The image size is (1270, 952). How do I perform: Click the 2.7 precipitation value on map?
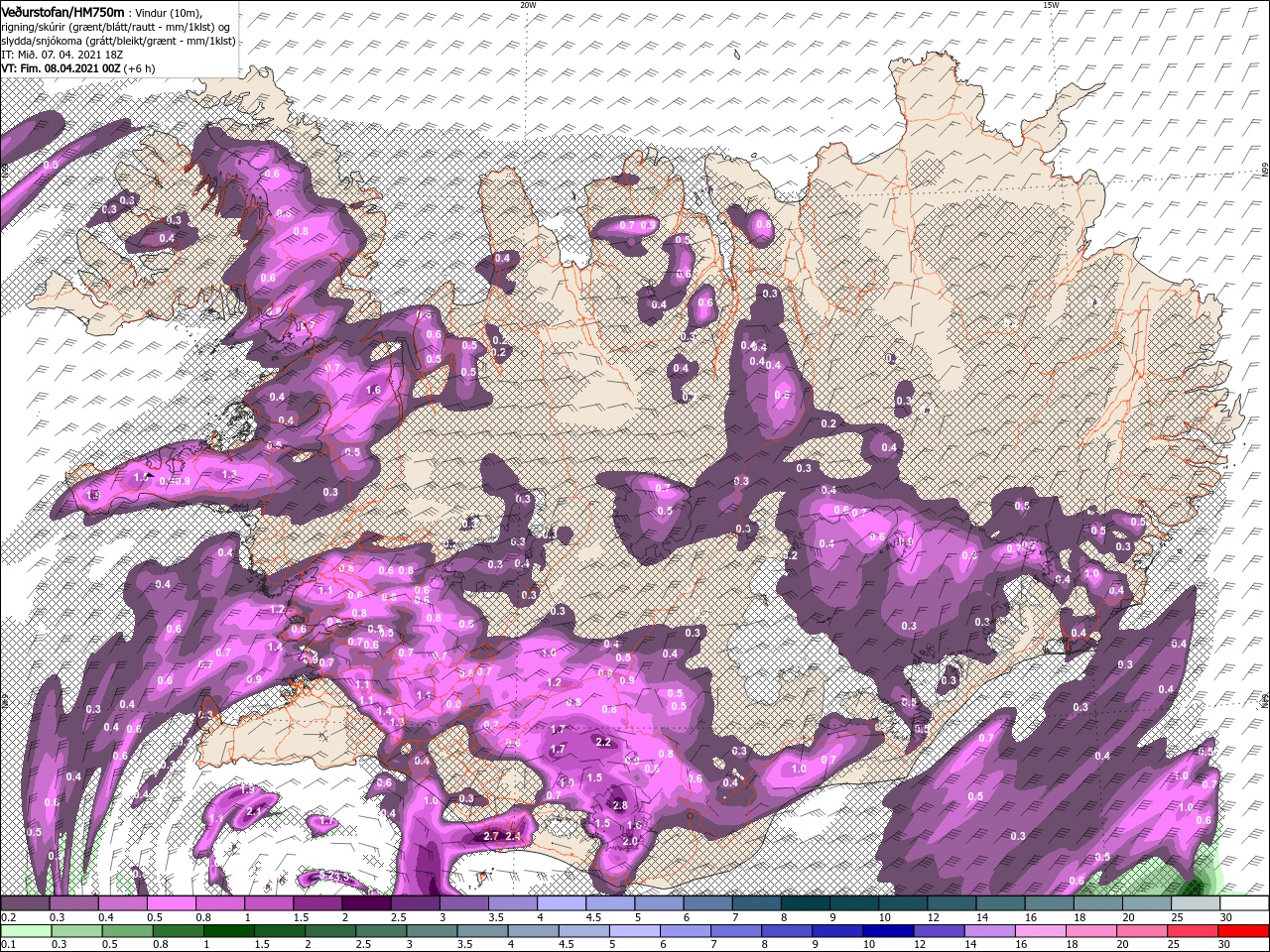(490, 836)
